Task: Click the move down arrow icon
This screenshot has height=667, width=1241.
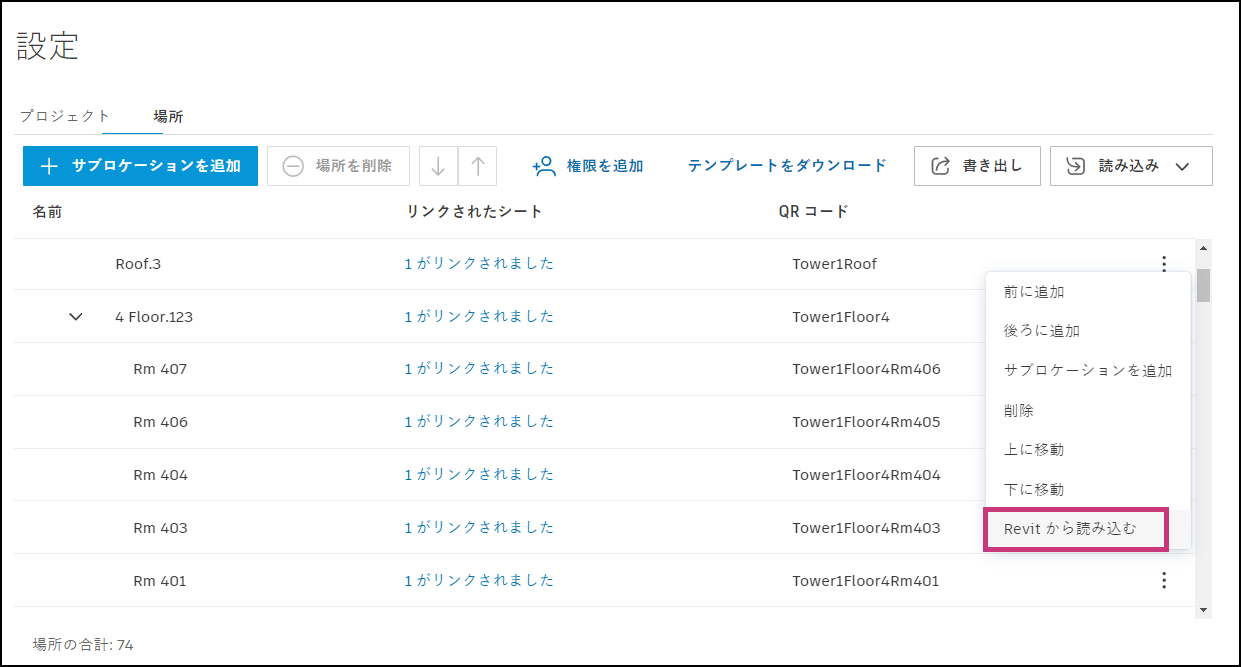Action: [438, 165]
